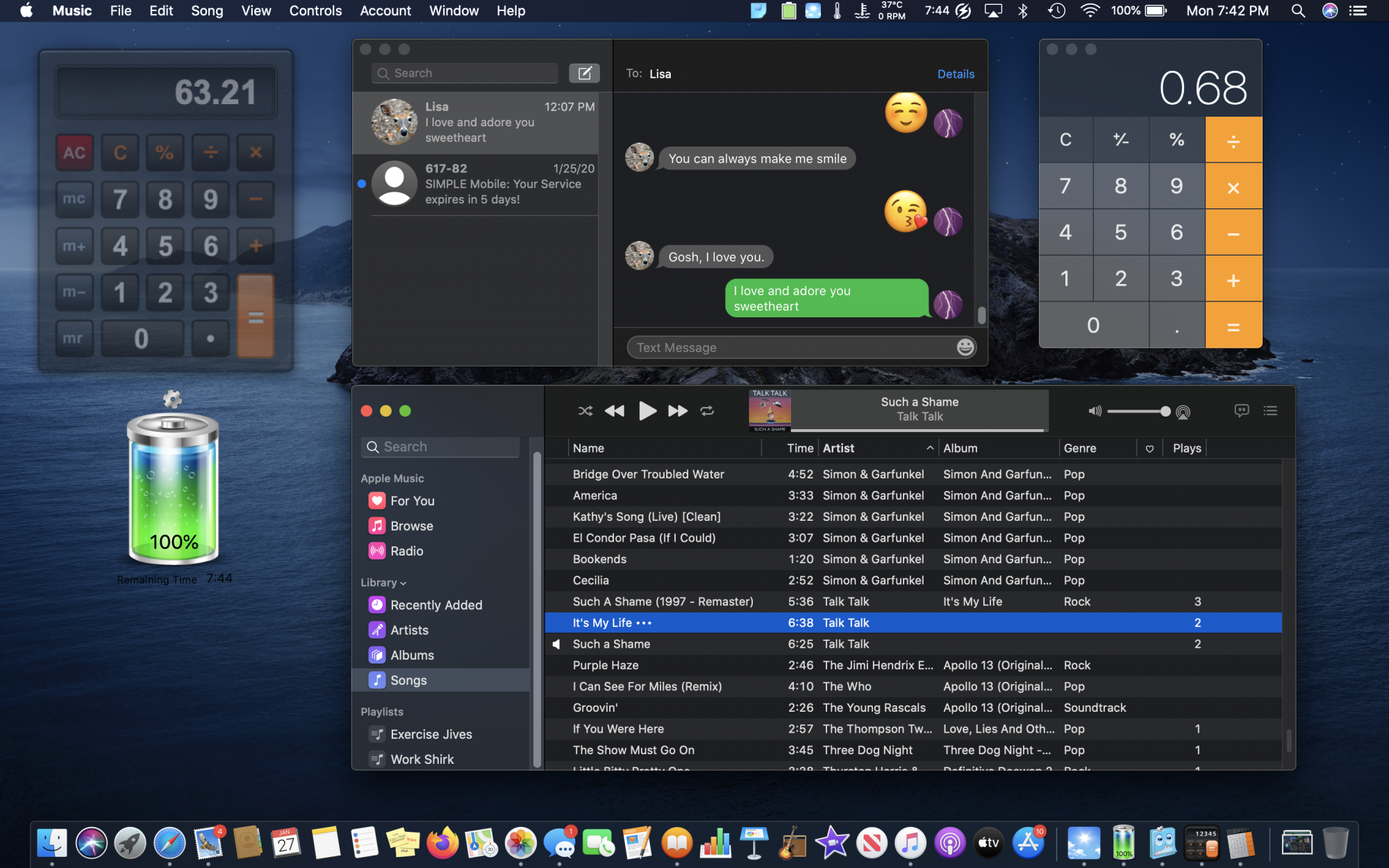Click the battery widget gear icon

pyautogui.click(x=172, y=399)
